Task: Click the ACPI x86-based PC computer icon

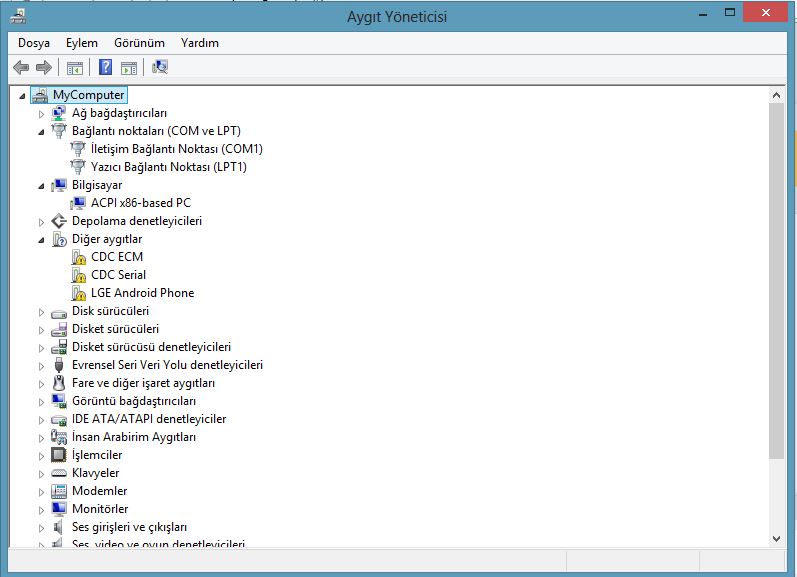Action: point(79,203)
